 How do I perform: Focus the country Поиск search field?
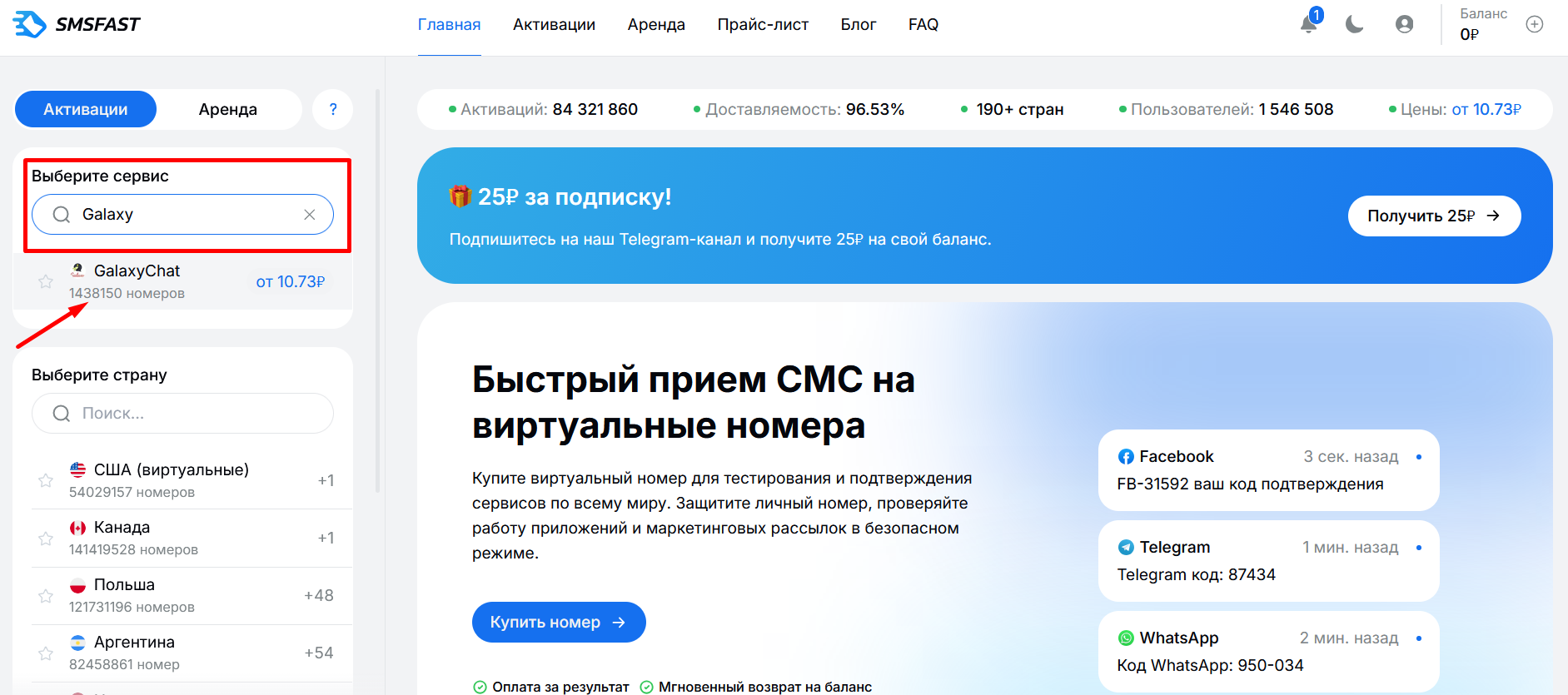point(182,413)
